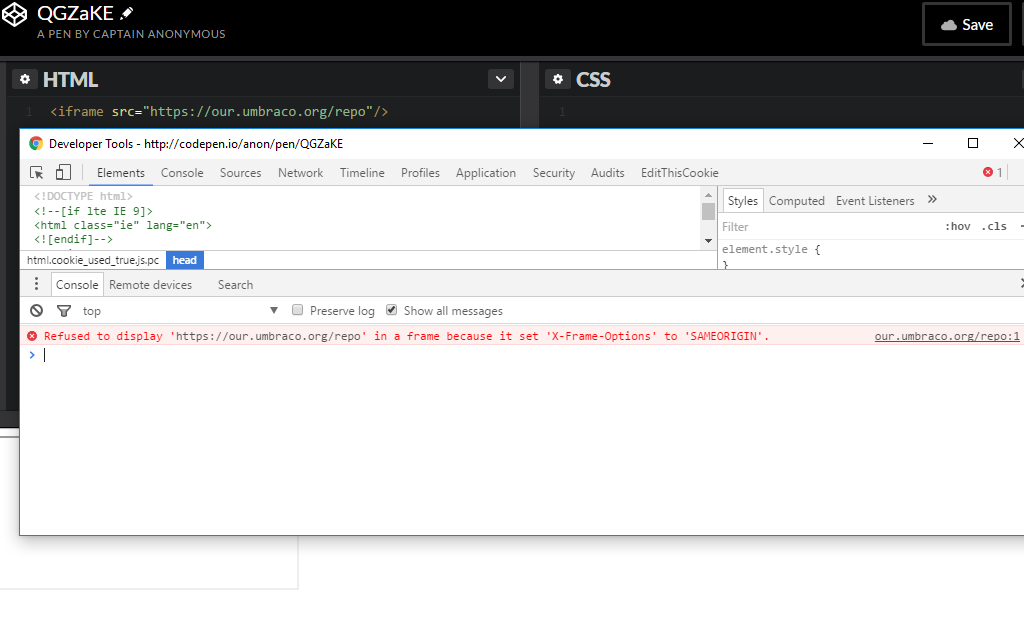
Task: Switch to the Application tab
Action: pyautogui.click(x=486, y=173)
